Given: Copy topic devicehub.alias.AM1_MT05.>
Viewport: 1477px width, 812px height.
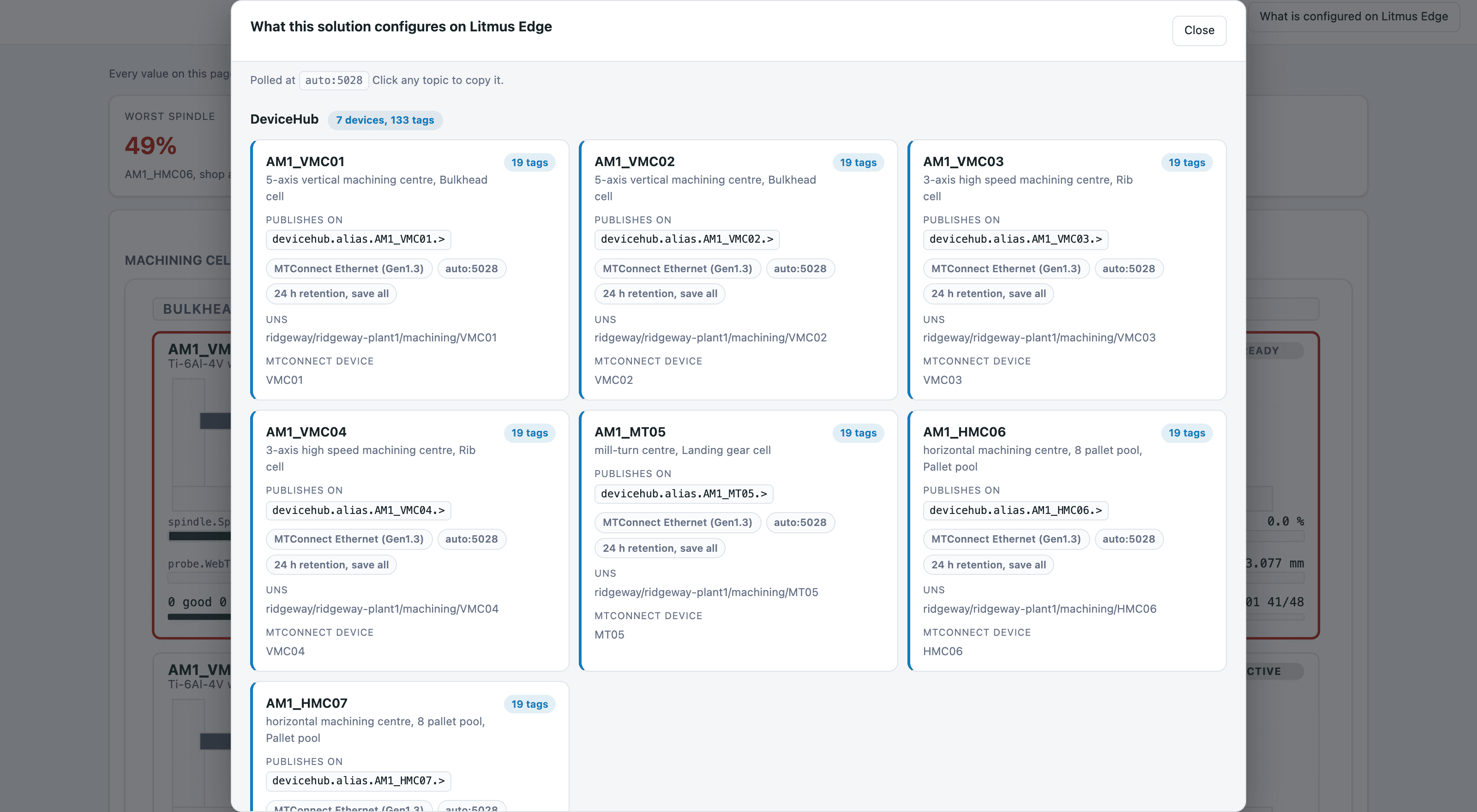Looking at the screenshot, I should tap(684, 493).
